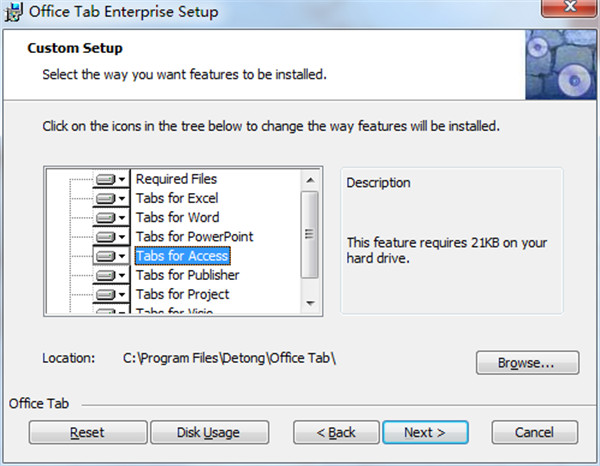Screen dimensions: 600x466
Task: Click the installer icon in the title bar
Action: pos(13,13)
